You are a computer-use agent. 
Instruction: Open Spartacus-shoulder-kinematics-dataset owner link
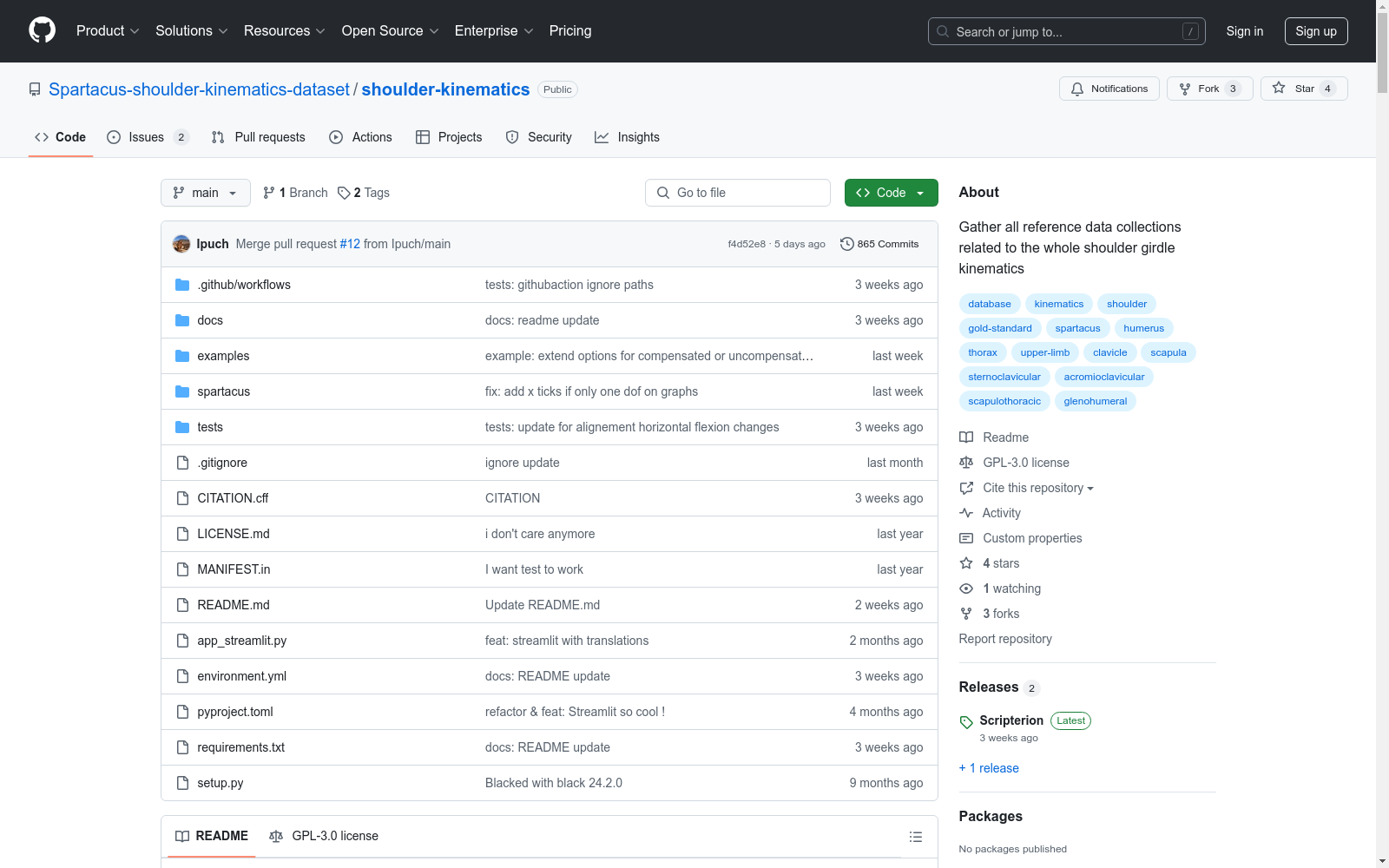(199, 89)
